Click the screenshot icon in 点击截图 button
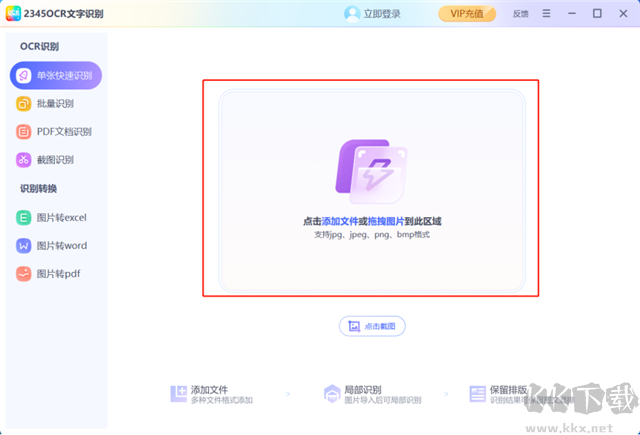The height and width of the screenshot is (435, 640). point(354,326)
